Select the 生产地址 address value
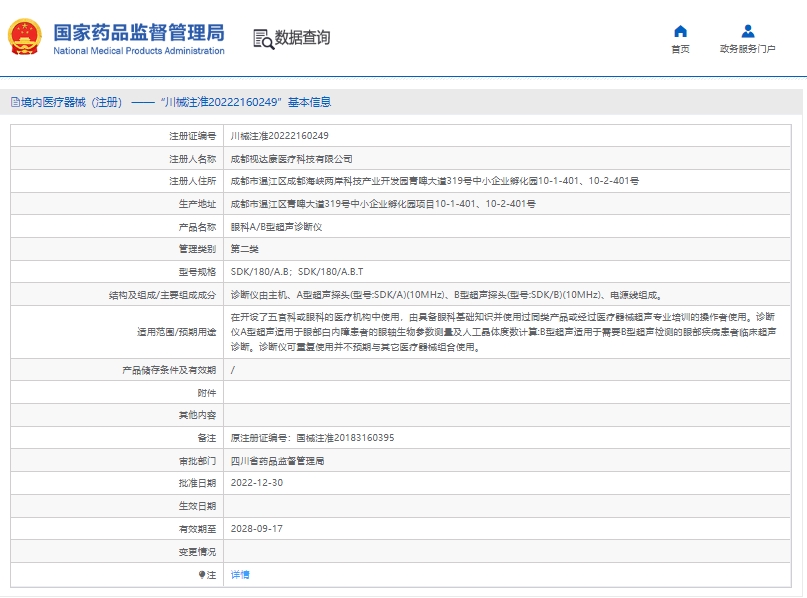 click(383, 204)
